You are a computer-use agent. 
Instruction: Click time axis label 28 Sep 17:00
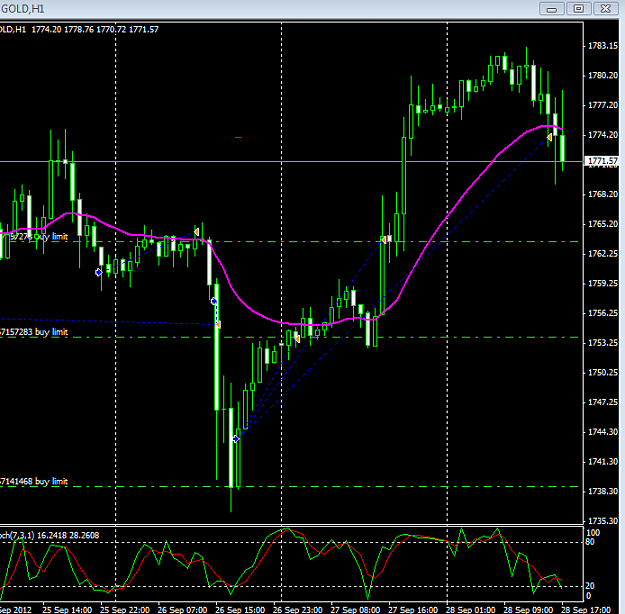point(586,610)
